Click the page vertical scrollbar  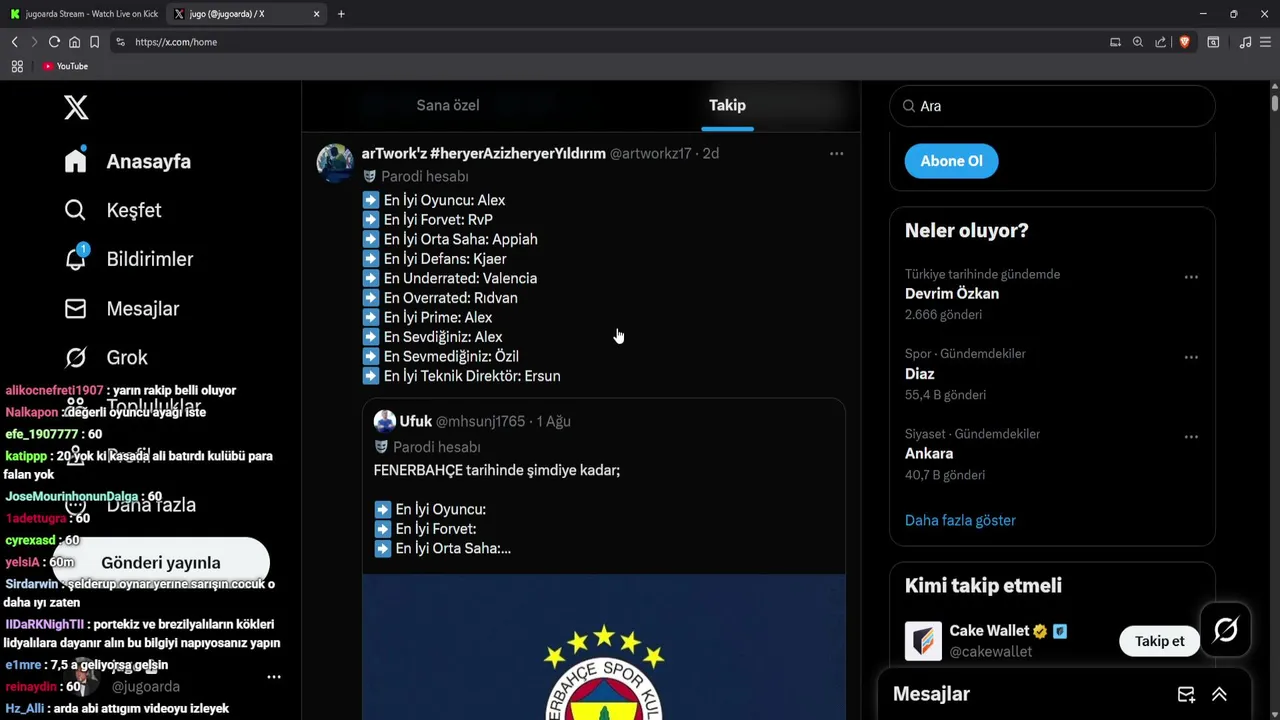coord(1275,103)
